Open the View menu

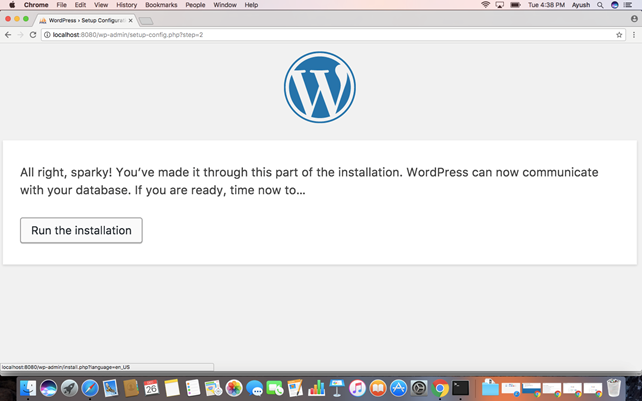(x=101, y=5)
